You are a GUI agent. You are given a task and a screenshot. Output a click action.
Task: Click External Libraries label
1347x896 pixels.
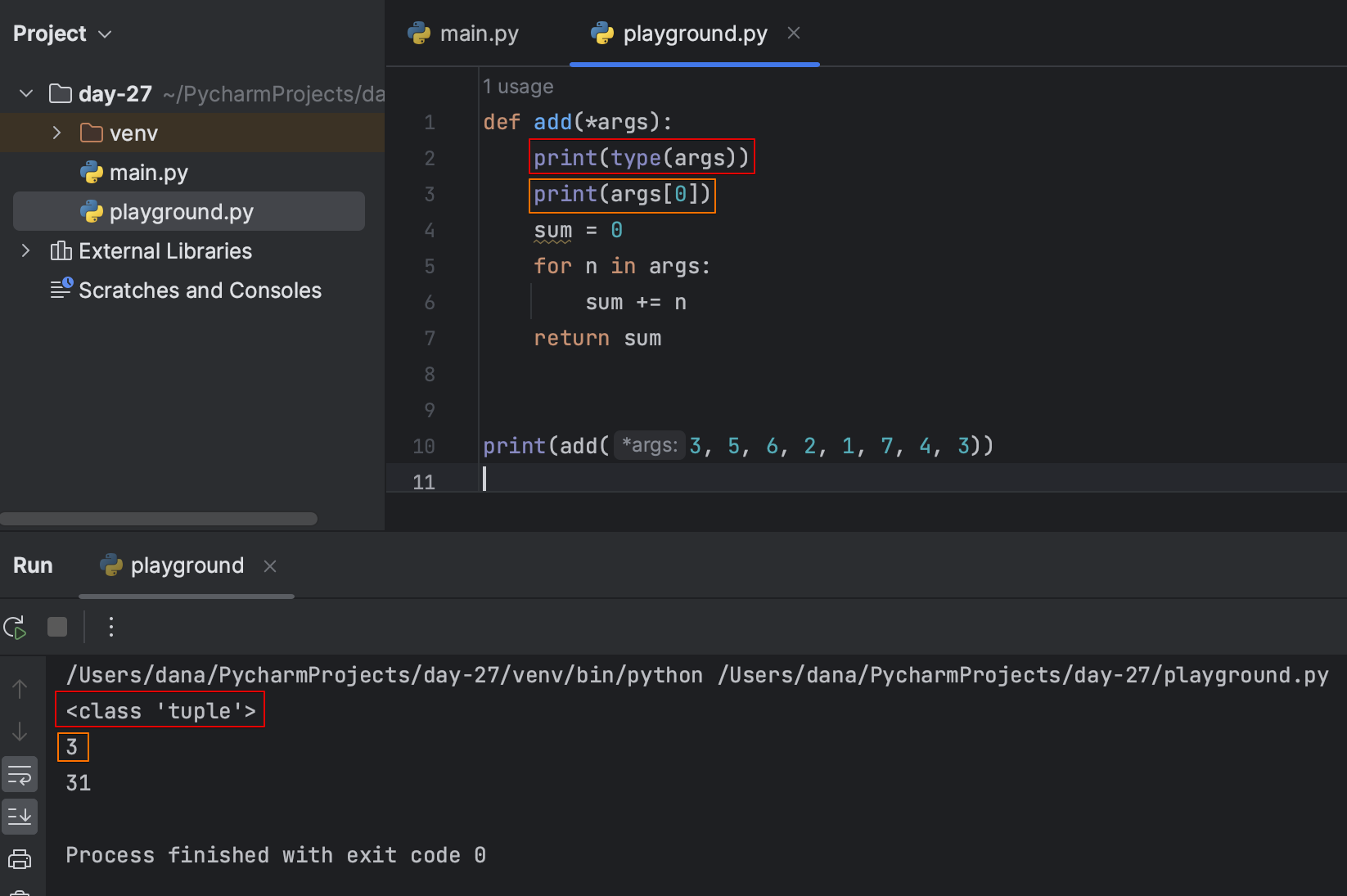coord(165,251)
